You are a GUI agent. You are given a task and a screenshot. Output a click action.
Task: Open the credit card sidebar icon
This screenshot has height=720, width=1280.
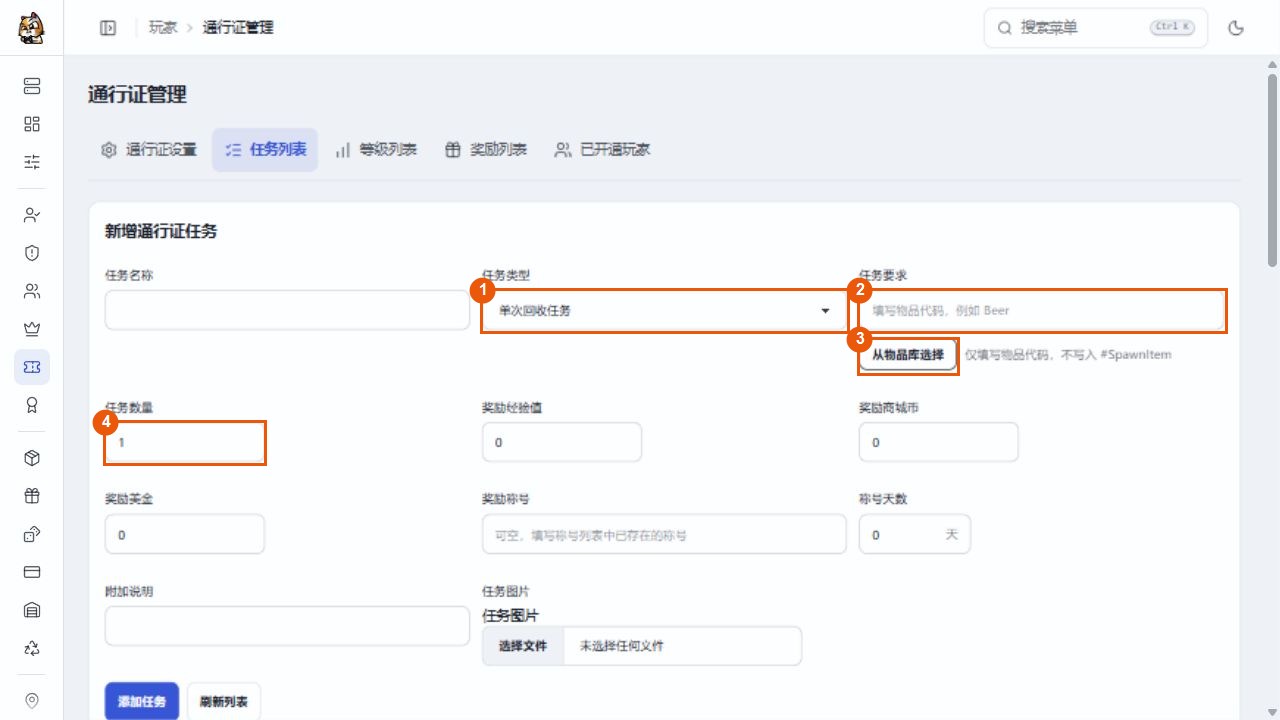coord(32,572)
